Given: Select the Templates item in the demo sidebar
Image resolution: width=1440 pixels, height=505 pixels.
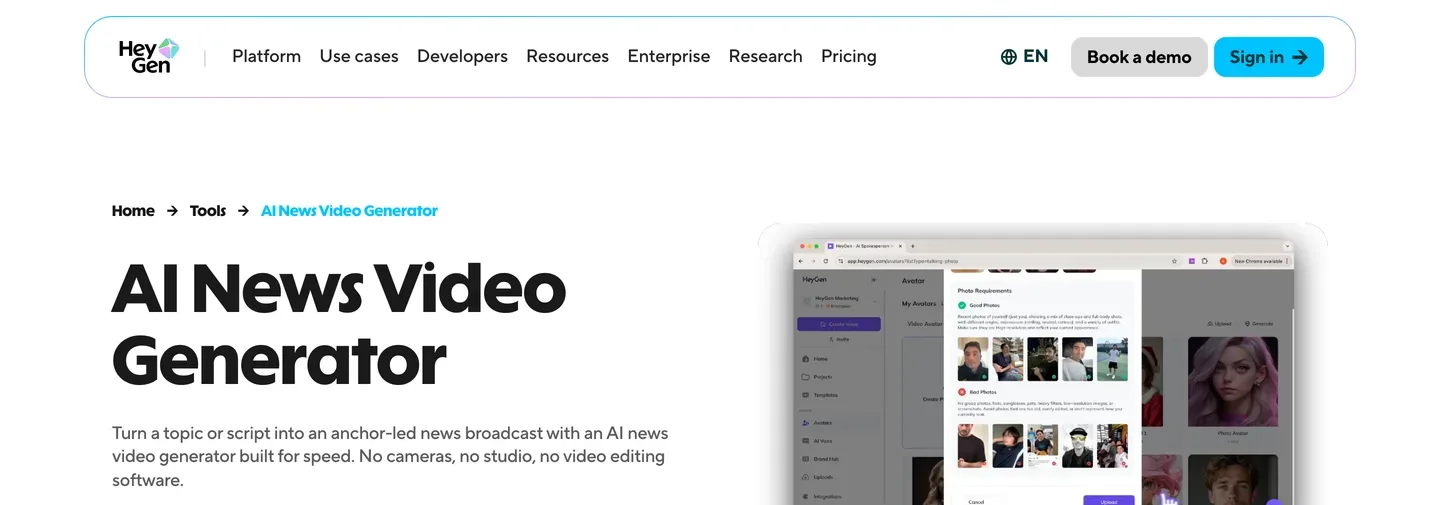Looking at the screenshot, I should [x=825, y=395].
